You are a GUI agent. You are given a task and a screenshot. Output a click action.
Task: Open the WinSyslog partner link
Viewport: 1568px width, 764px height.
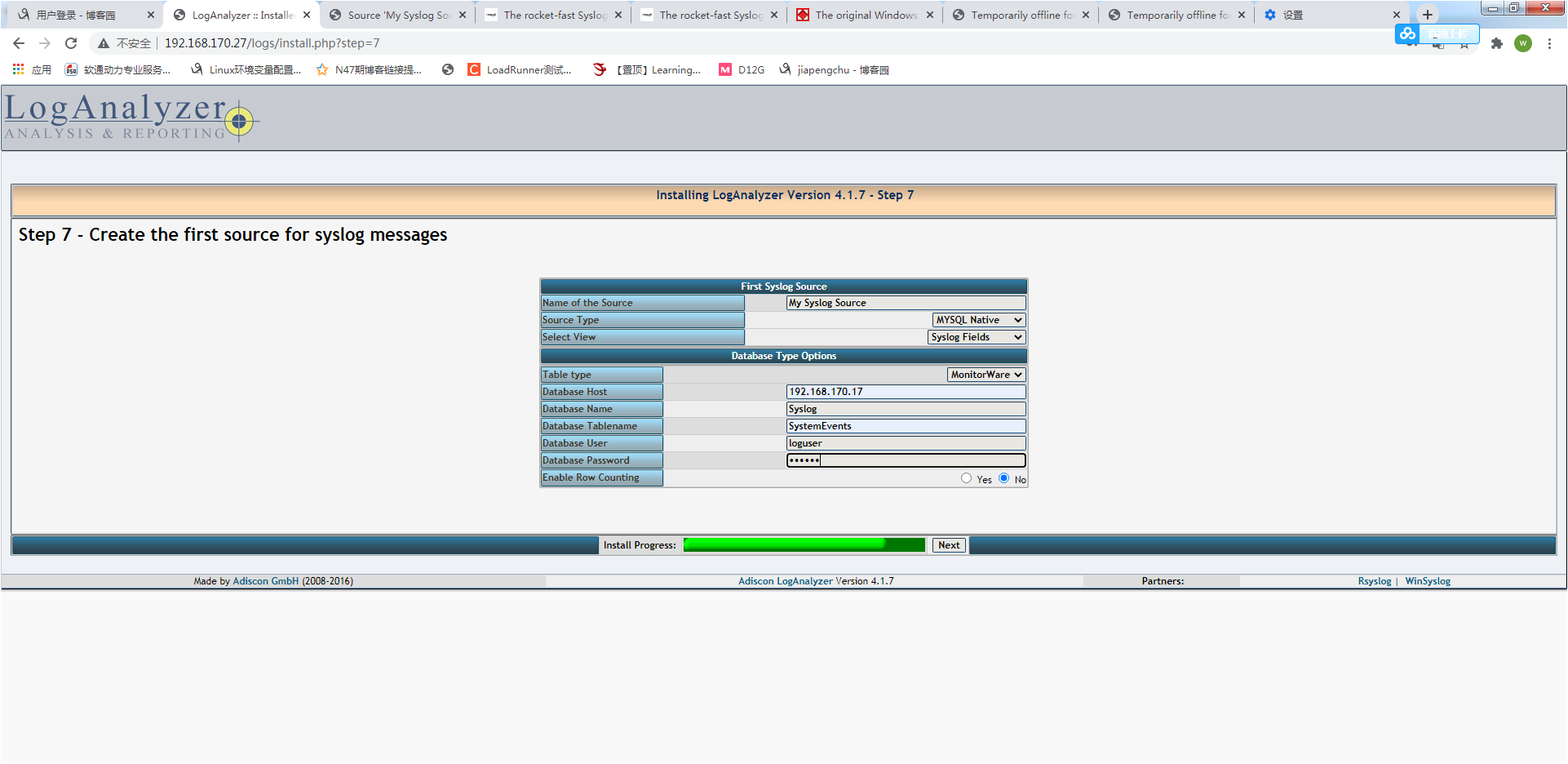click(1428, 581)
